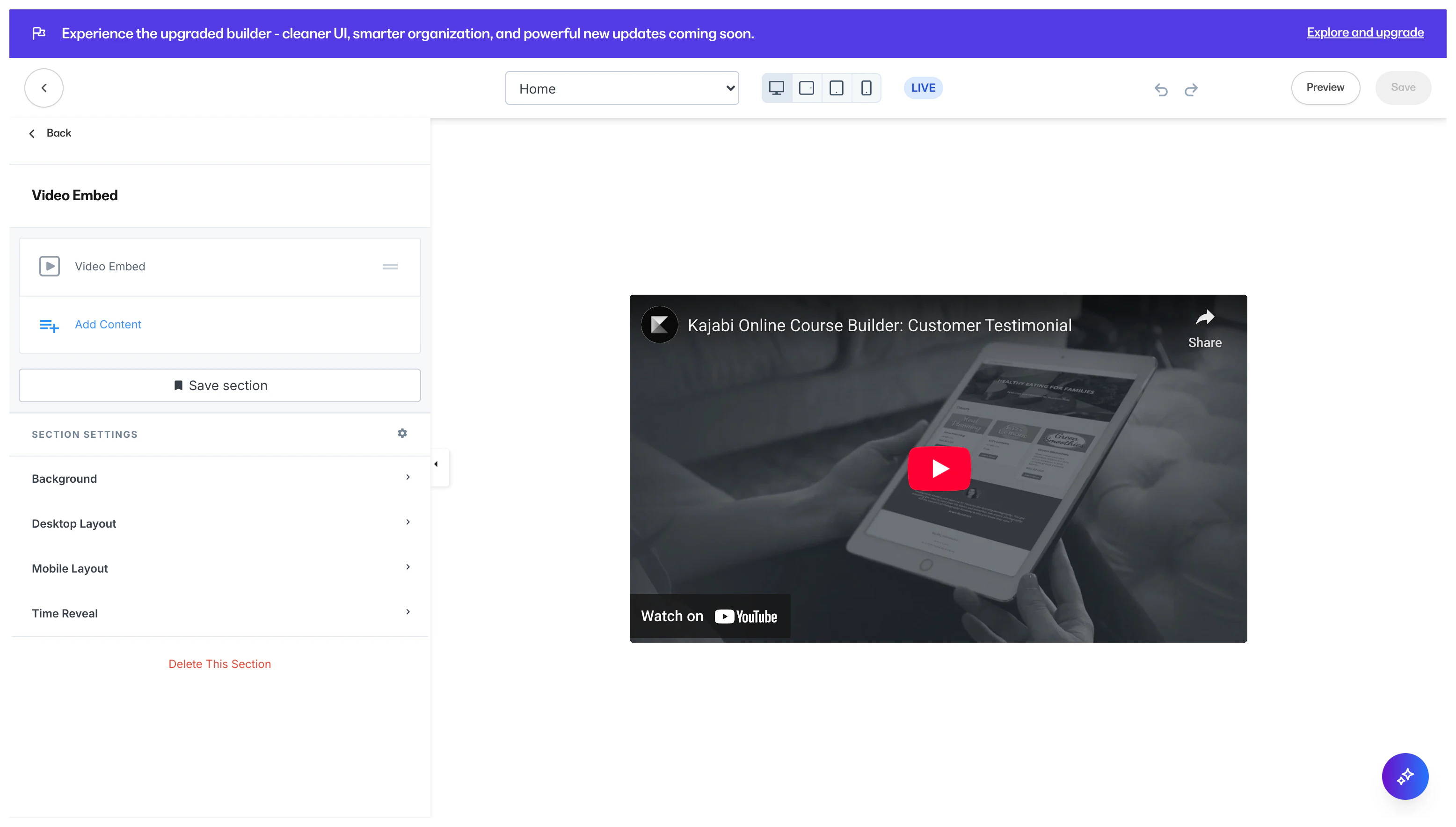Click the Preview button
1456x827 pixels.
click(1325, 87)
